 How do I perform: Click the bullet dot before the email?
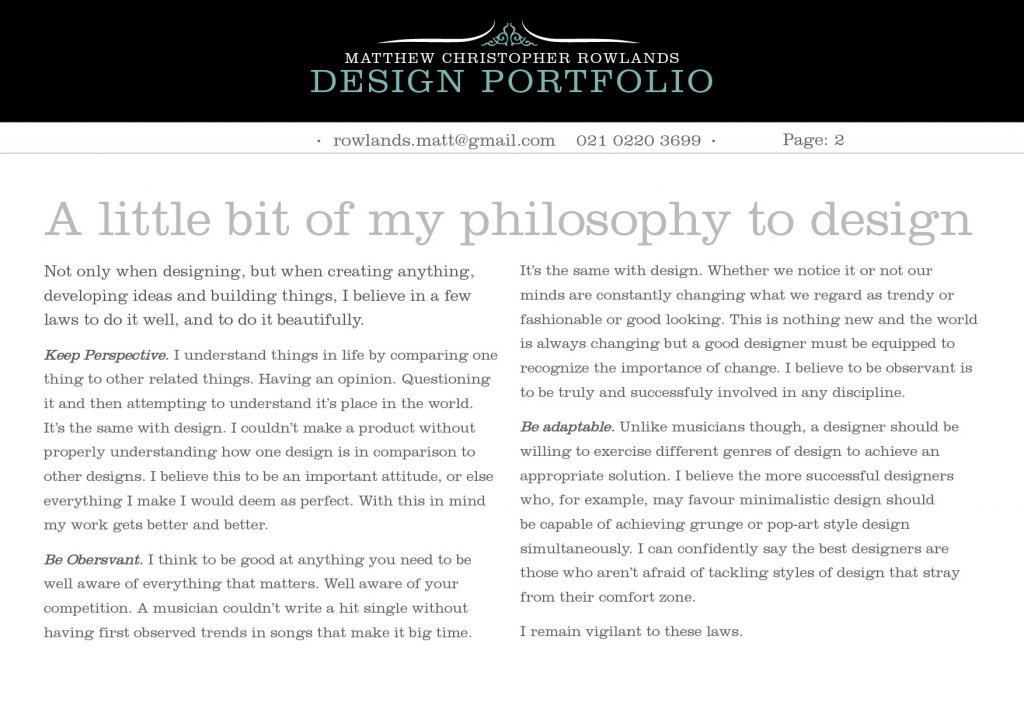[318, 141]
